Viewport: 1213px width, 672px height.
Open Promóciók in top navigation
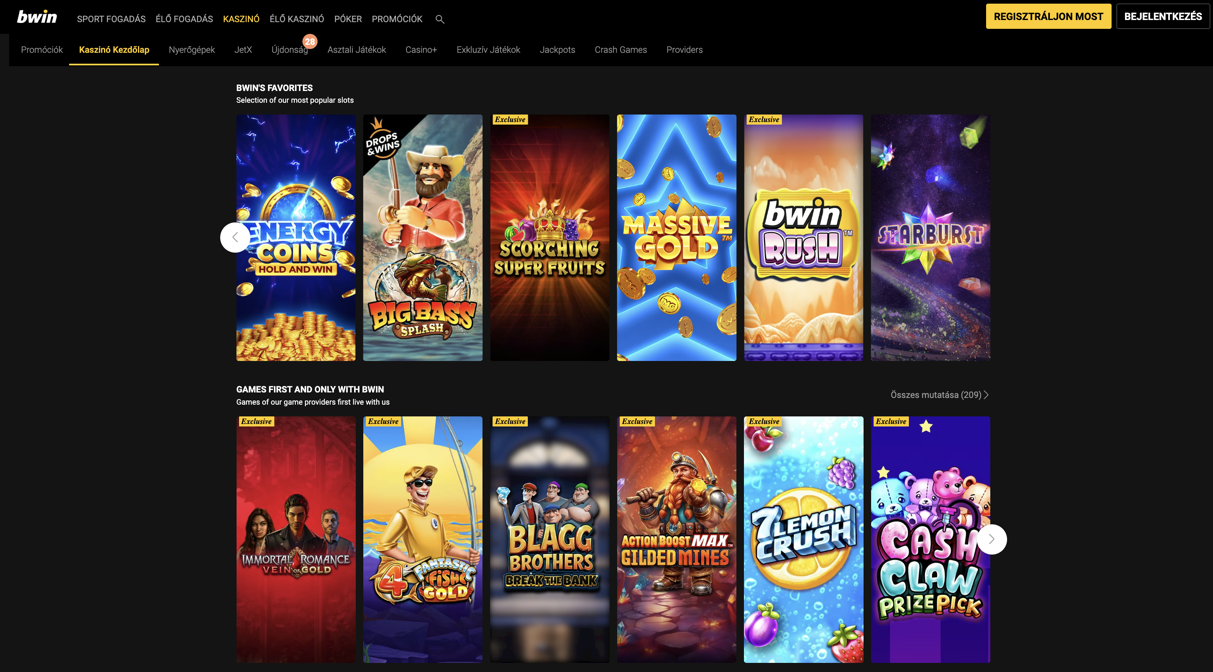click(x=397, y=19)
